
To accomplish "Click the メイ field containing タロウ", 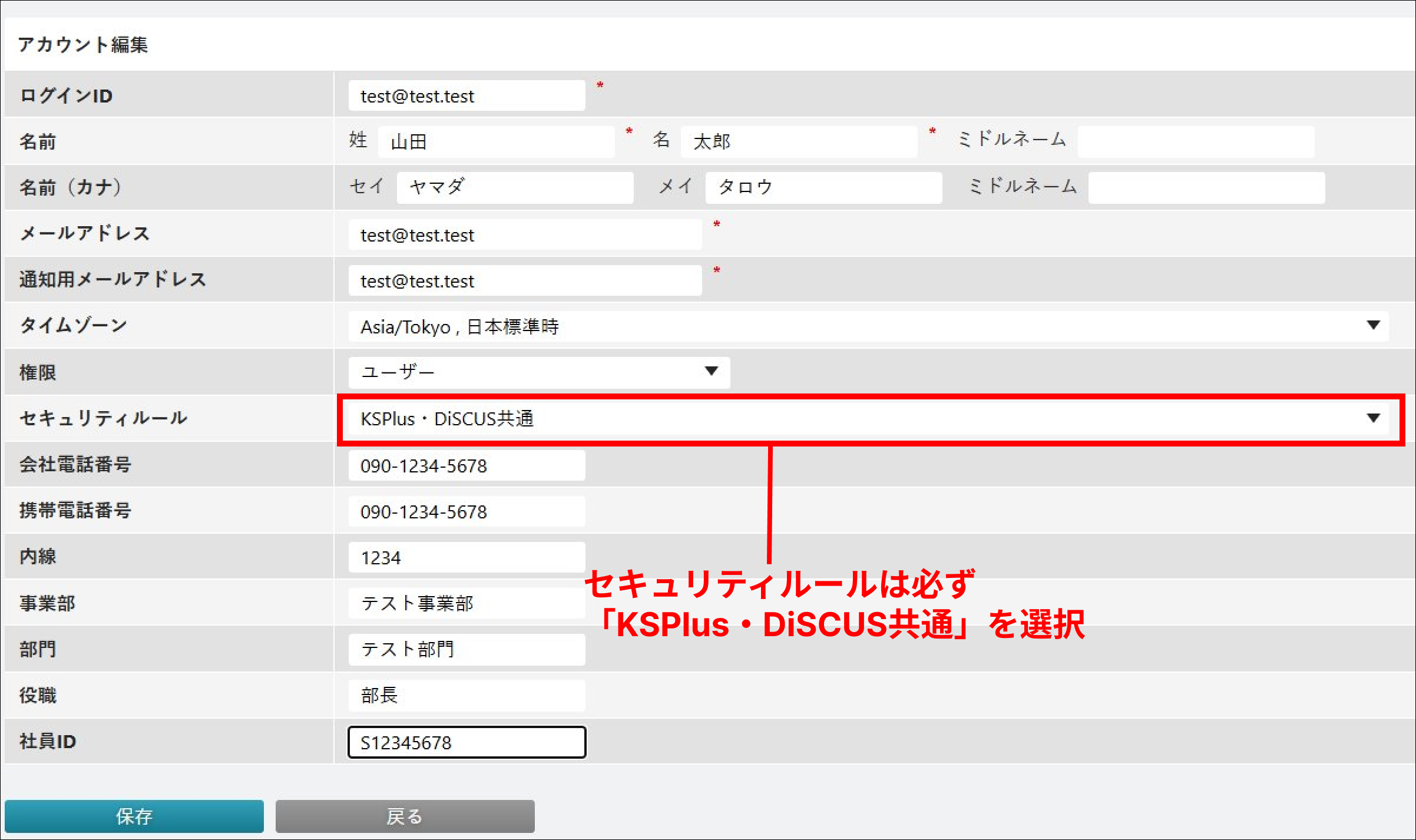I will point(823,187).
